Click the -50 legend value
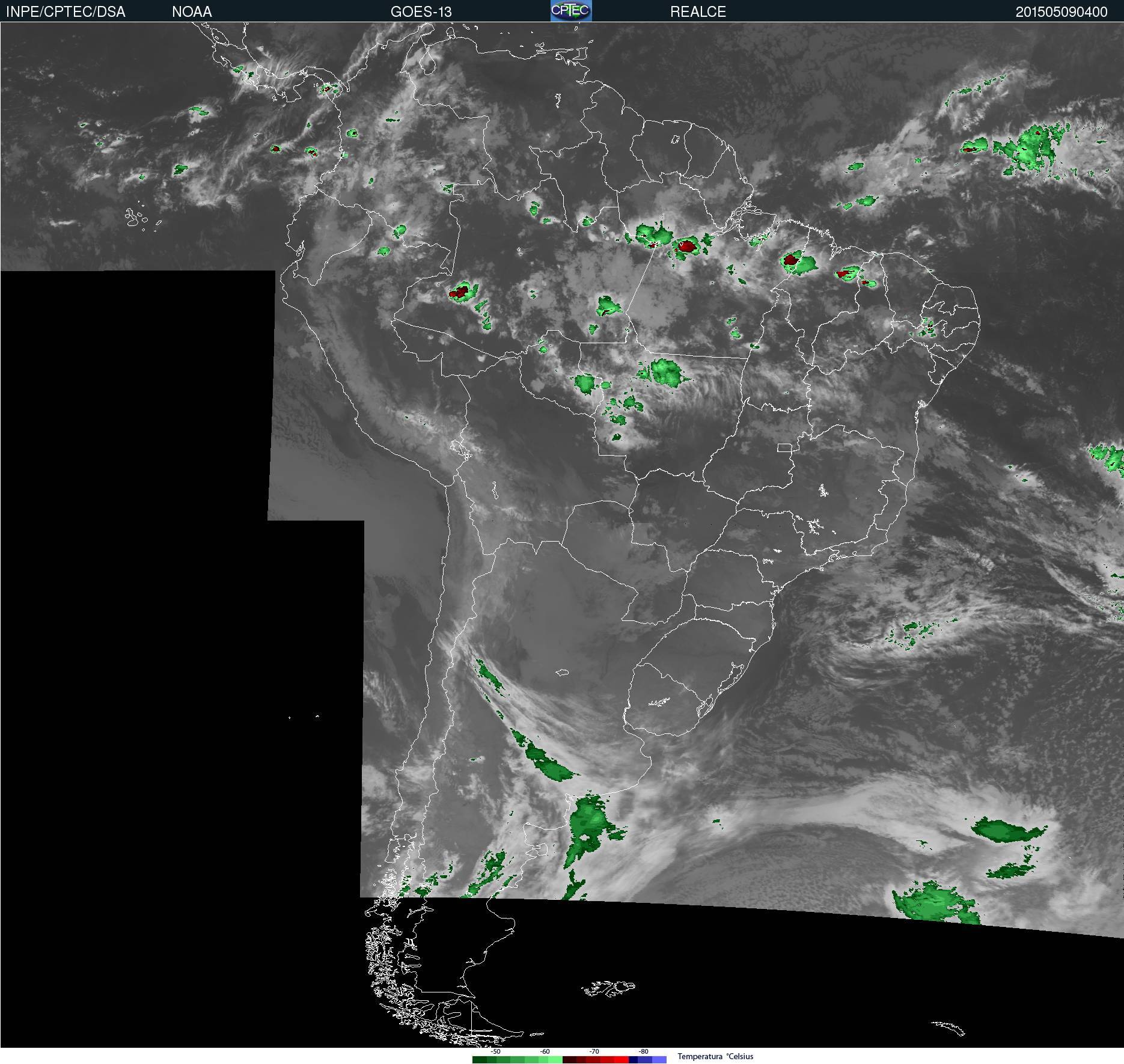1124x1064 pixels. 495,1051
